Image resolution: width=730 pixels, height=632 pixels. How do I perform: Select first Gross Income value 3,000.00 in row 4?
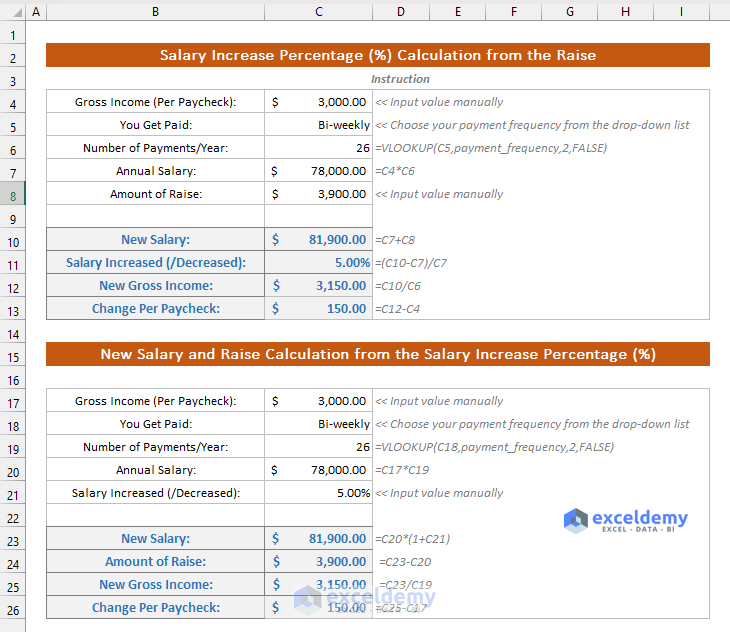[318, 102]
